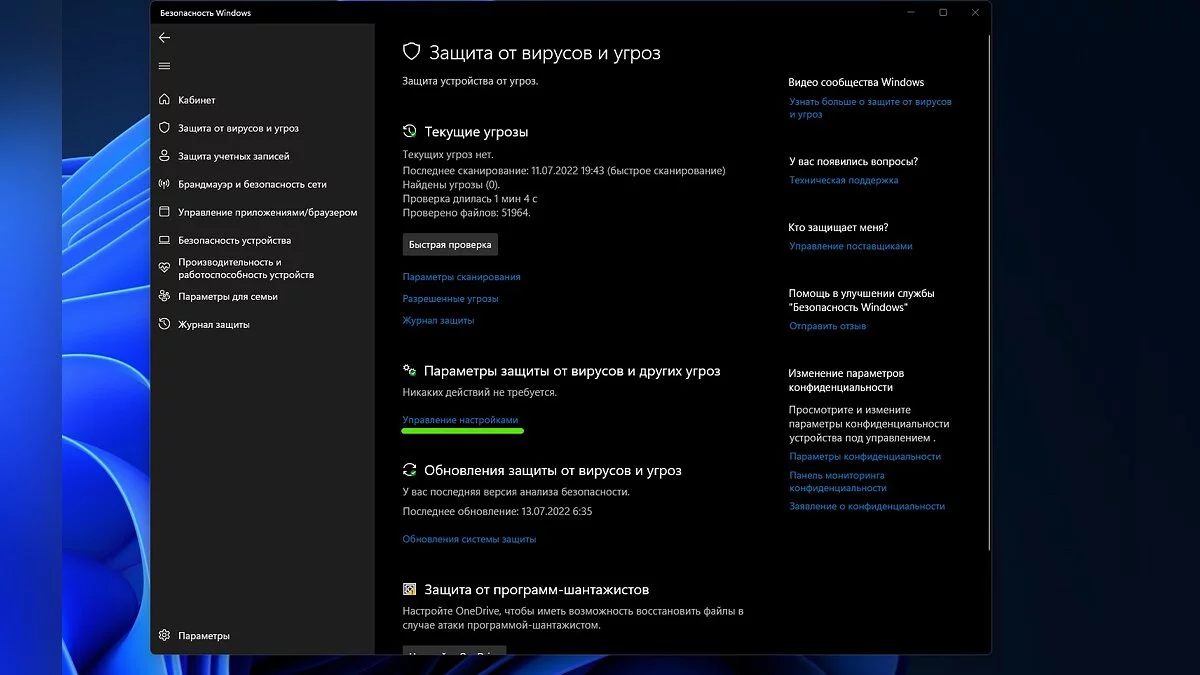Screen dimensions: 1200x675
Task: Click the wireless icon for Брандмауэр
Action: (164, 184)
